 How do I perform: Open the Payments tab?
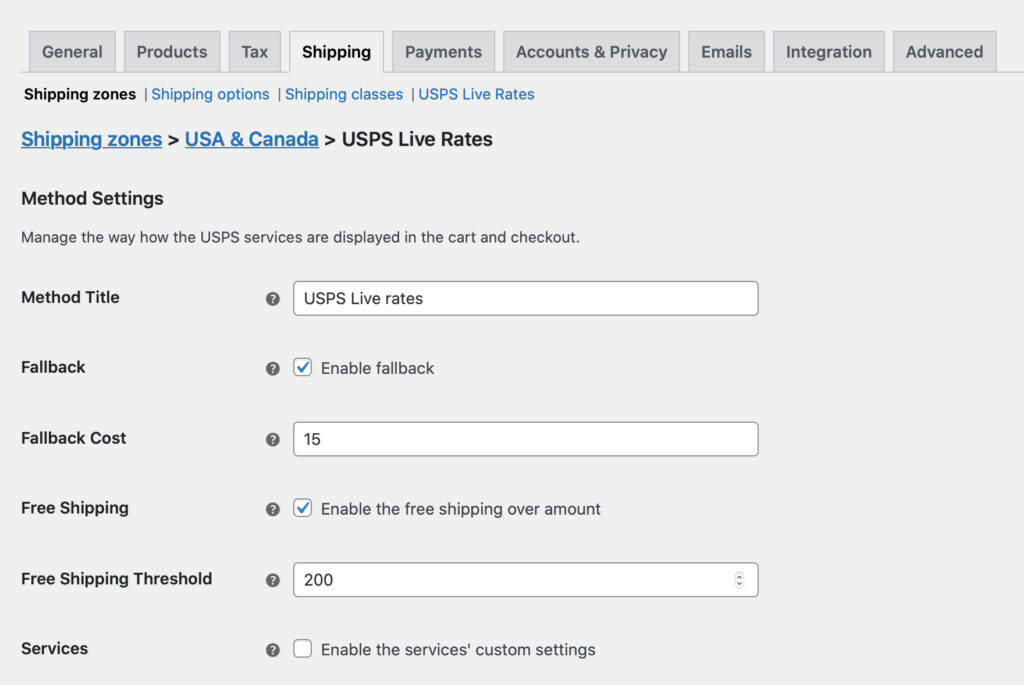443,52
